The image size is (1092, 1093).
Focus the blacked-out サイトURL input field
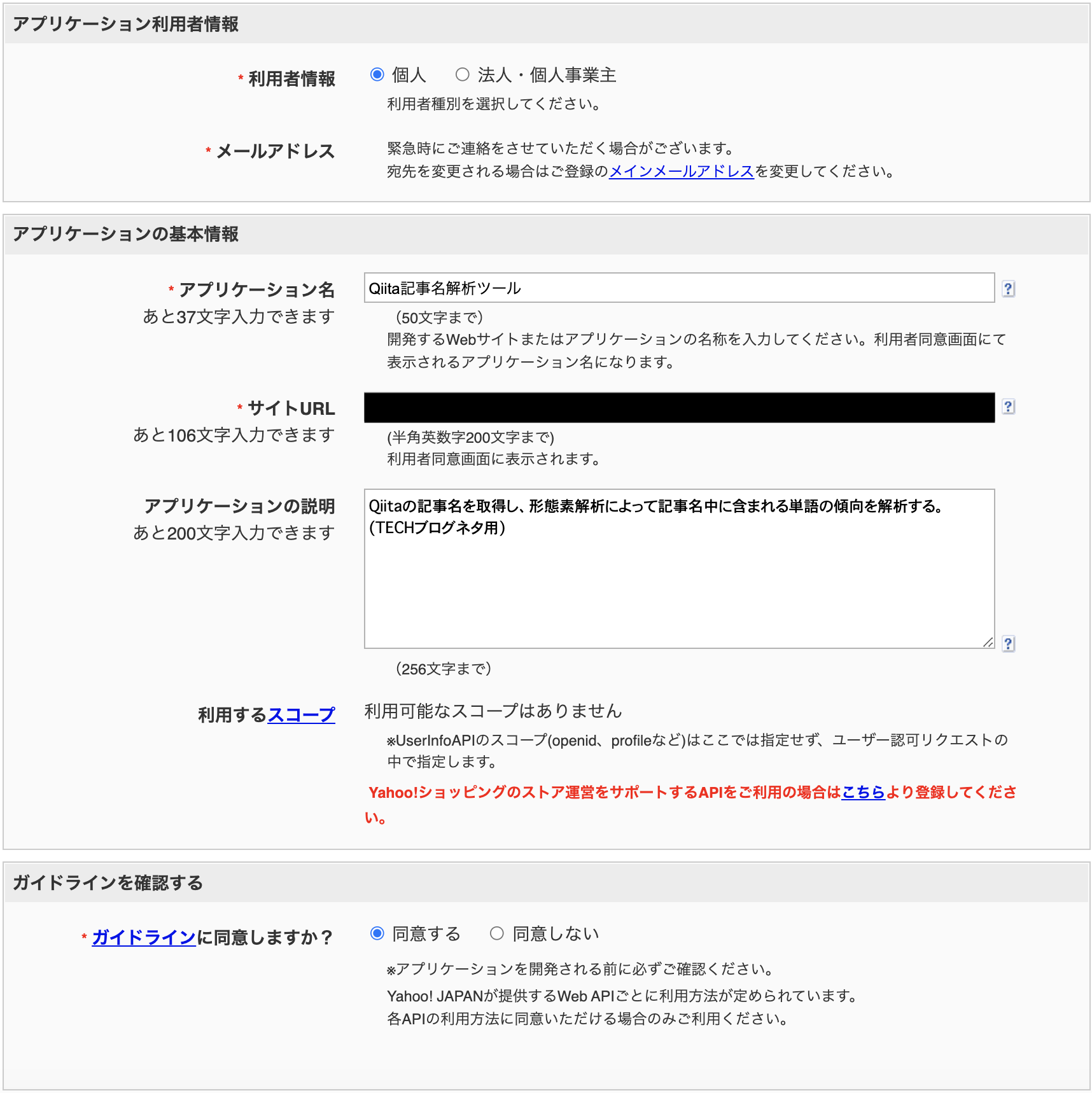coord(679,407)
